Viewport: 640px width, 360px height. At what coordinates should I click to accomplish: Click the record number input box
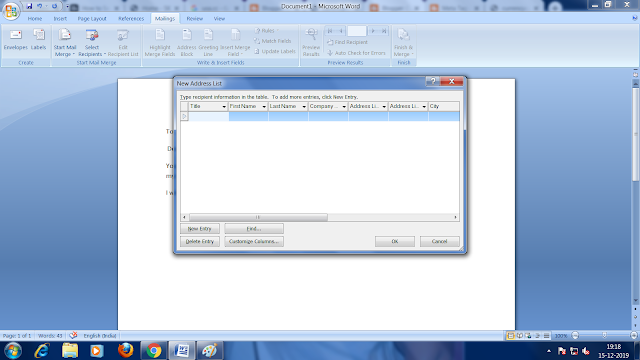357,31
